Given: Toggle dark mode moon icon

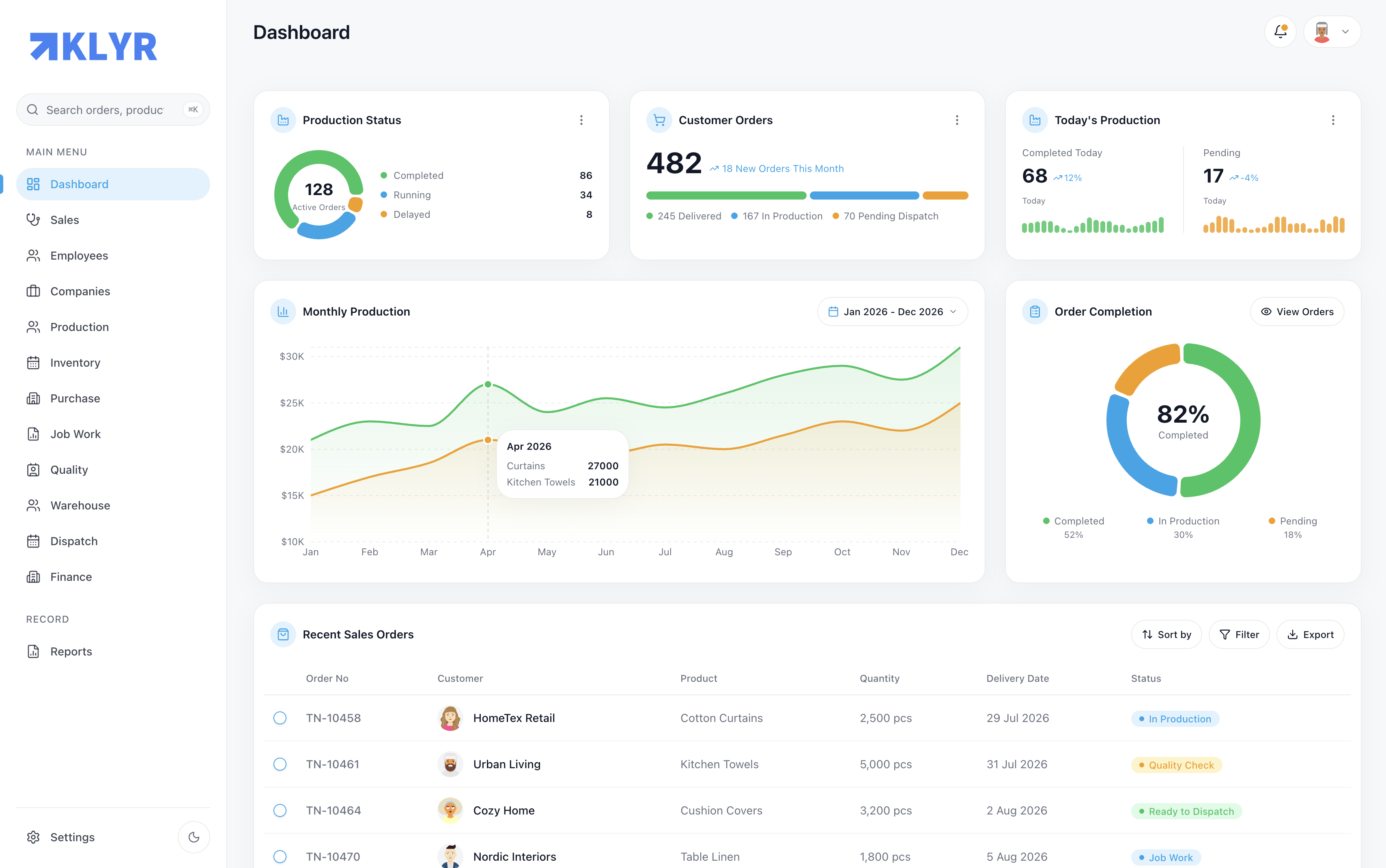Looking at the screenshot, I should tap(194, 837).
